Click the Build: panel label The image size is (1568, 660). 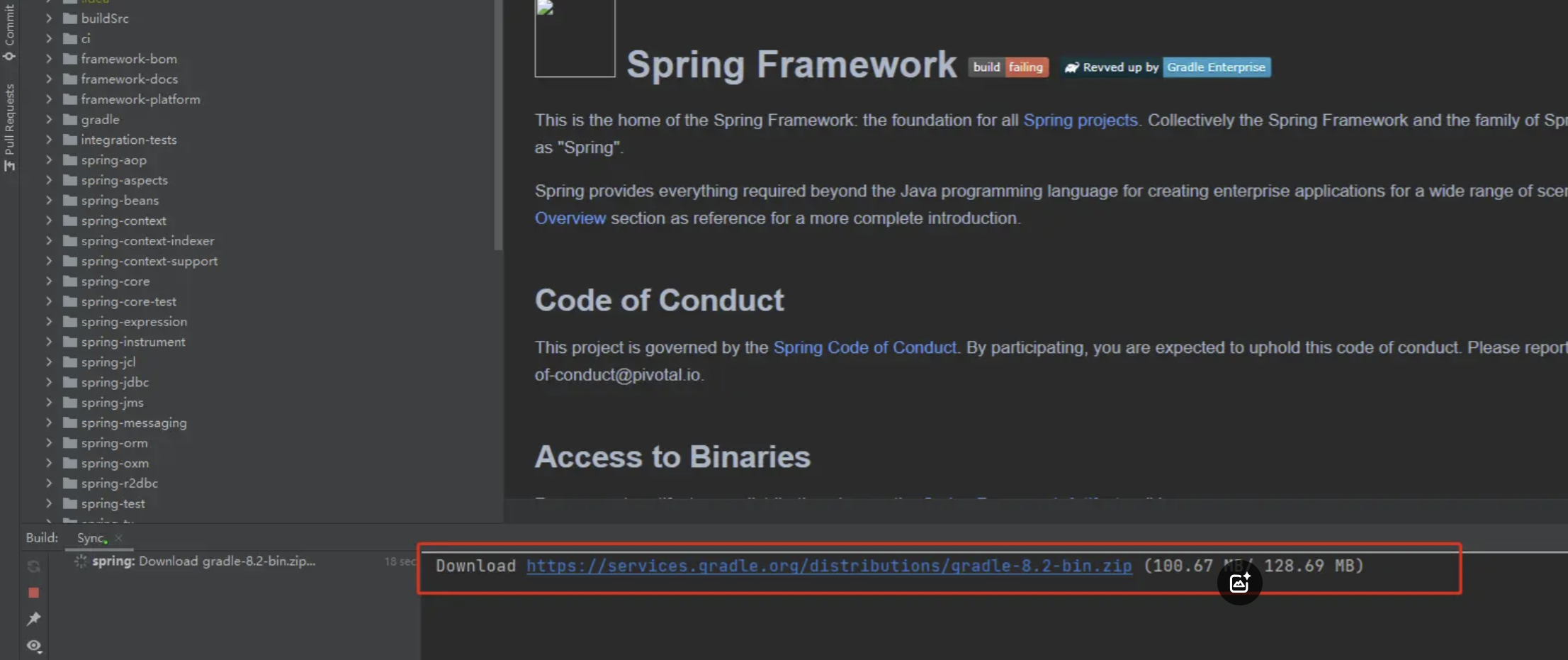click(x=42, y=537)
